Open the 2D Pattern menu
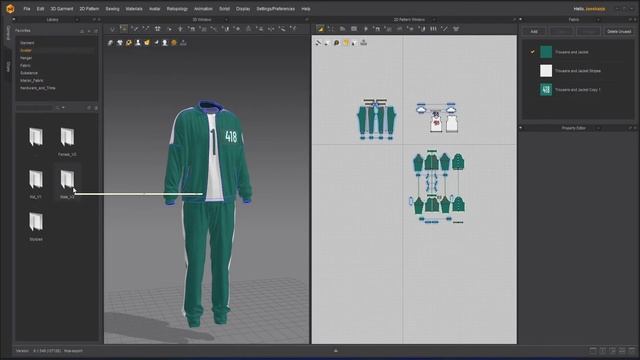The width and height of the screenshot is (640, 360). click(x=89, y=9)
